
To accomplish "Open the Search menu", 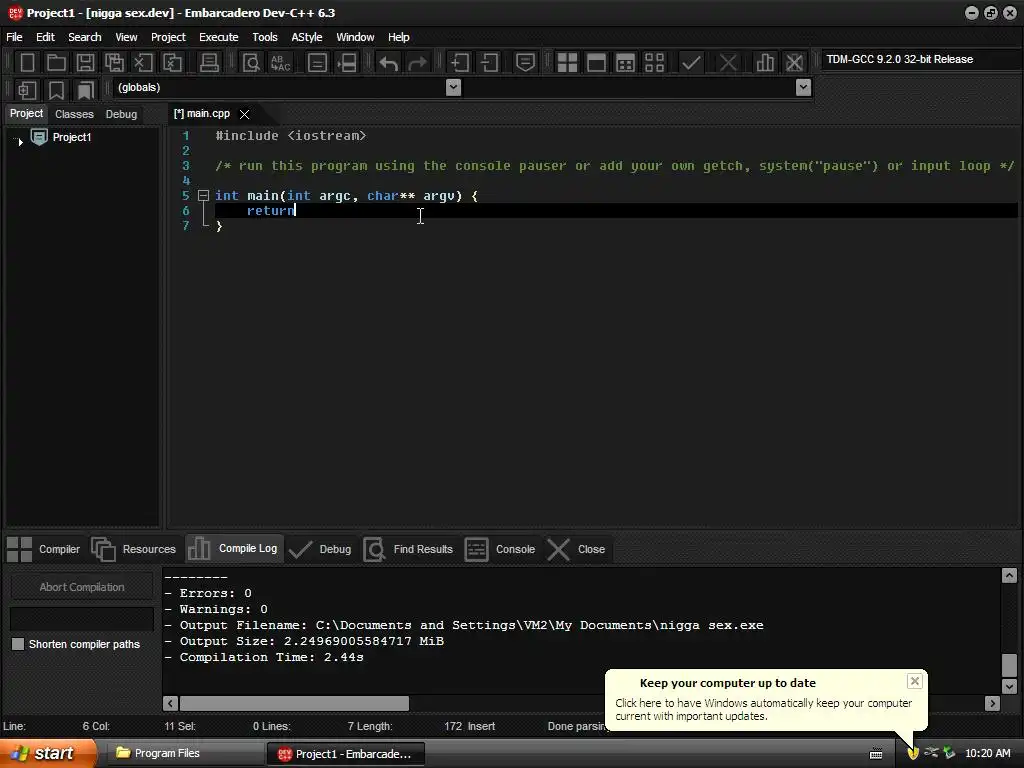I will pos(85,37).
